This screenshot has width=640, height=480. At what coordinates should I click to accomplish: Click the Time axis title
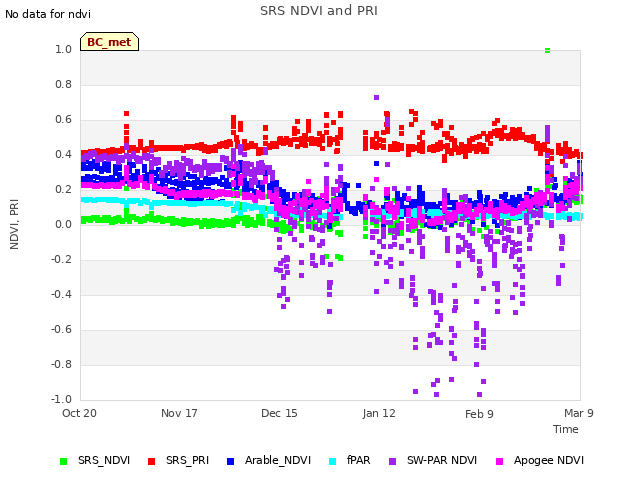coord(566,429)
